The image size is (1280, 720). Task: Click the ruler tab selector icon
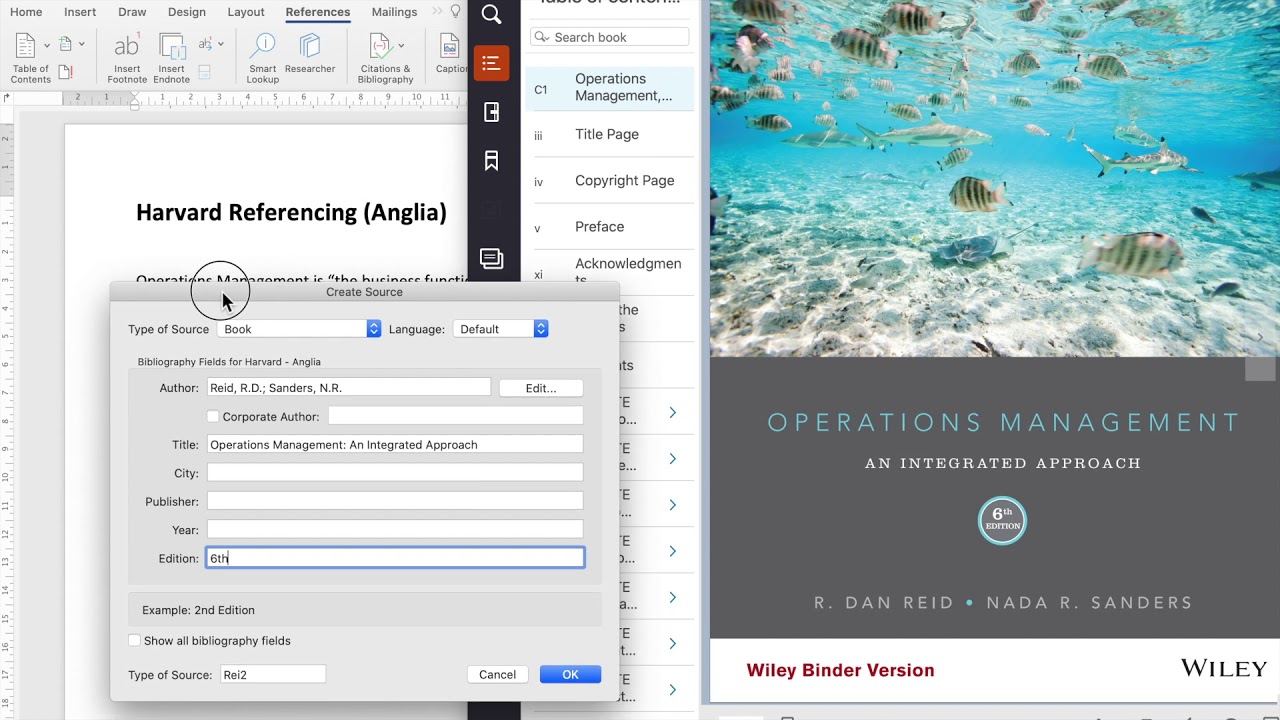(x=6, y=98)
